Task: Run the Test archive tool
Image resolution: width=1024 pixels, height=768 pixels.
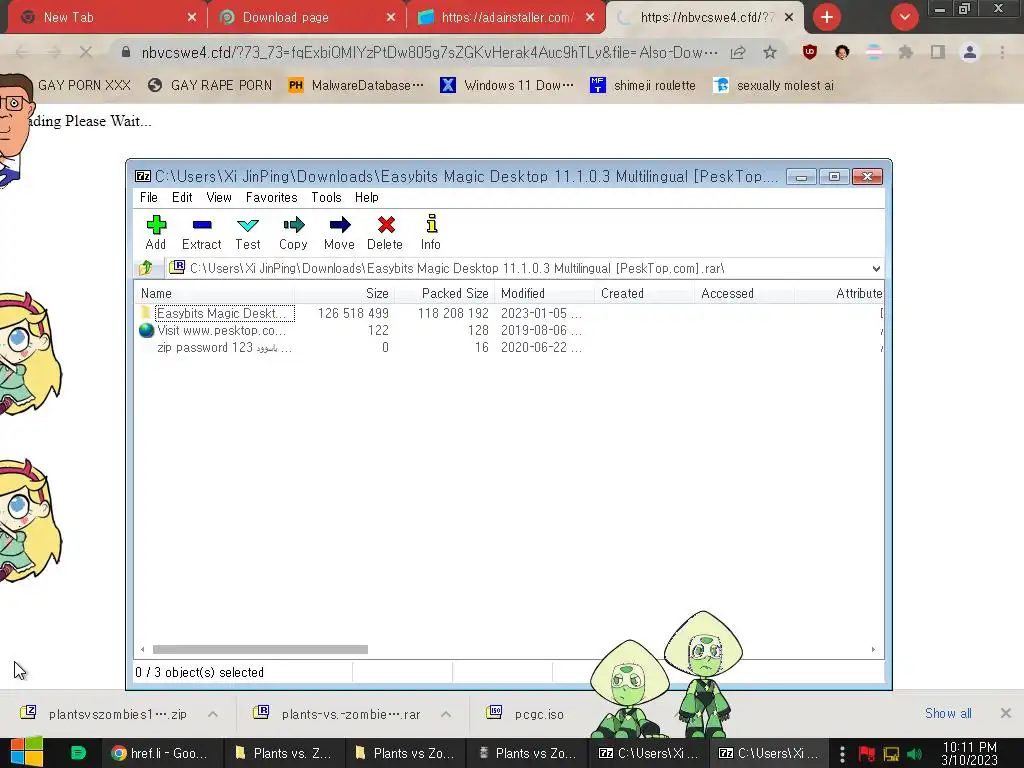Action: (x=248, y=232)
